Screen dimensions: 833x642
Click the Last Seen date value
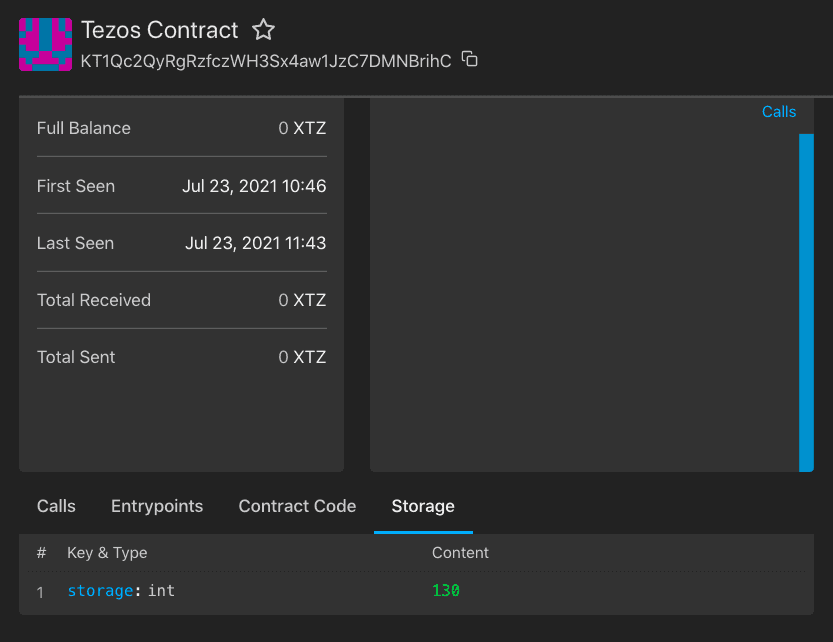pyautogui.click(x=255, y=243)
